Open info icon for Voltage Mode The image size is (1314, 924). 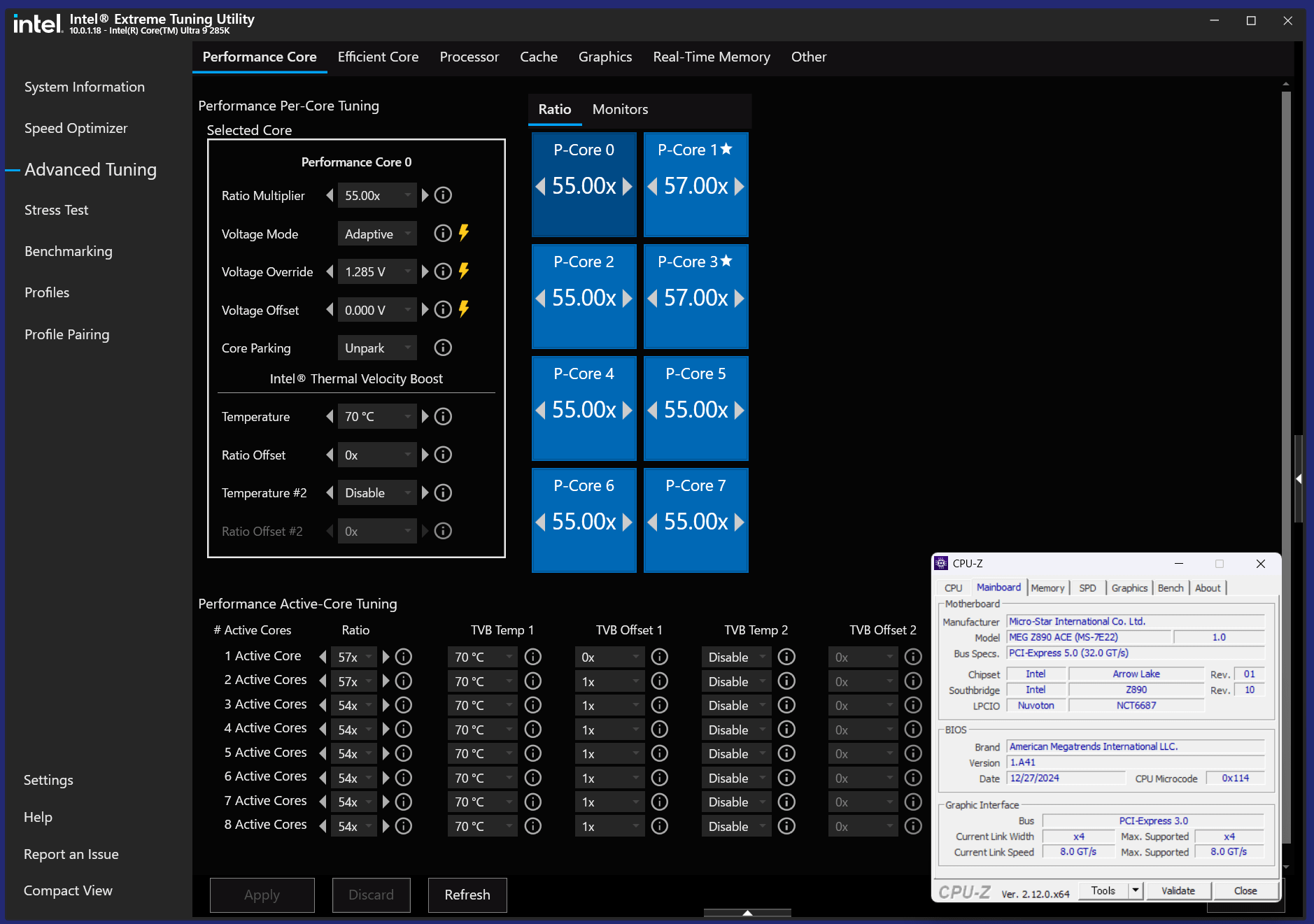click(443, 234)
